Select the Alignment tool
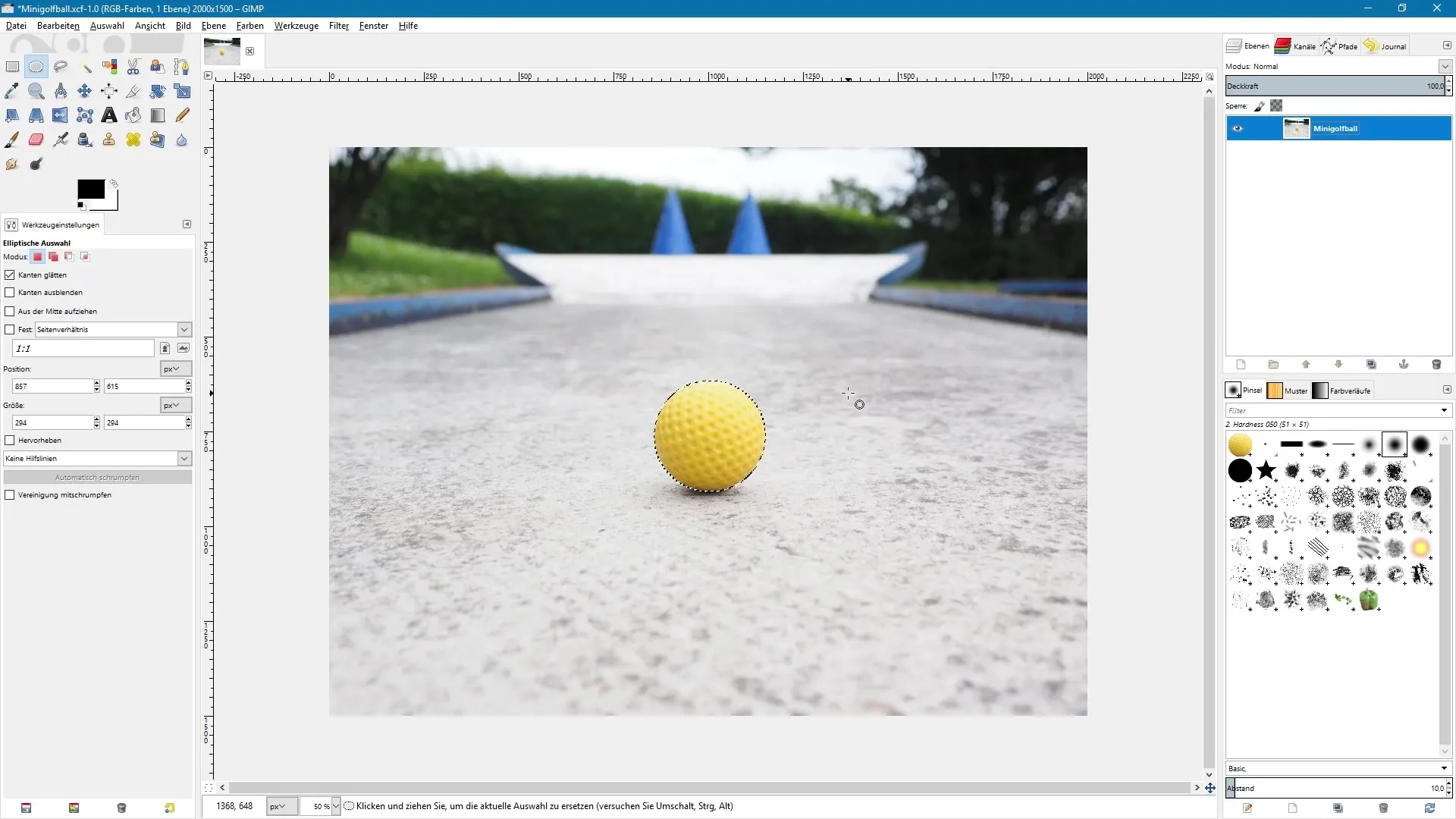Viewport: 1456px width, 819px height. pos(109,91)
